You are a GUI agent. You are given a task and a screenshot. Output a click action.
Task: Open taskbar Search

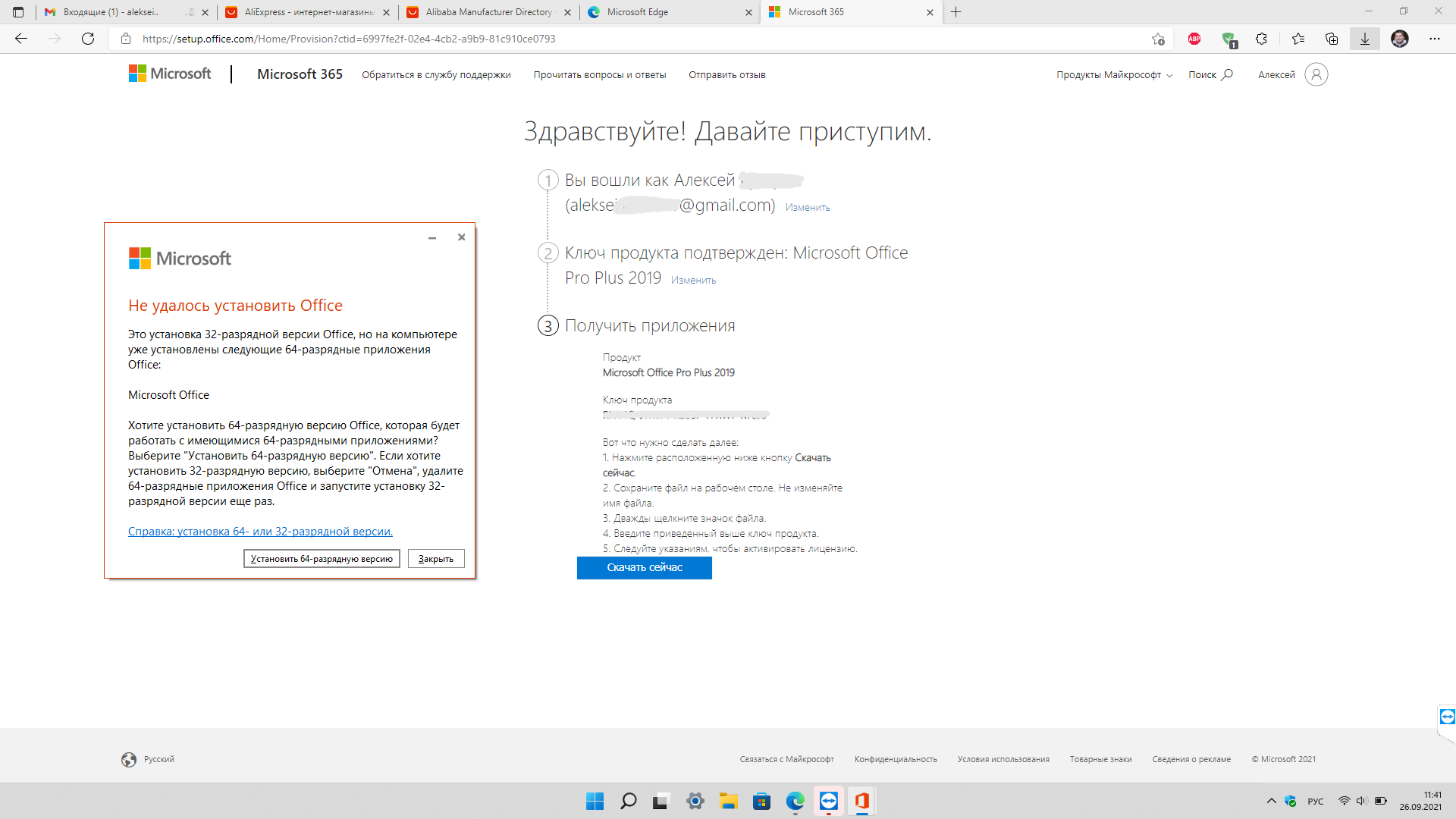(x=629, y=801)
